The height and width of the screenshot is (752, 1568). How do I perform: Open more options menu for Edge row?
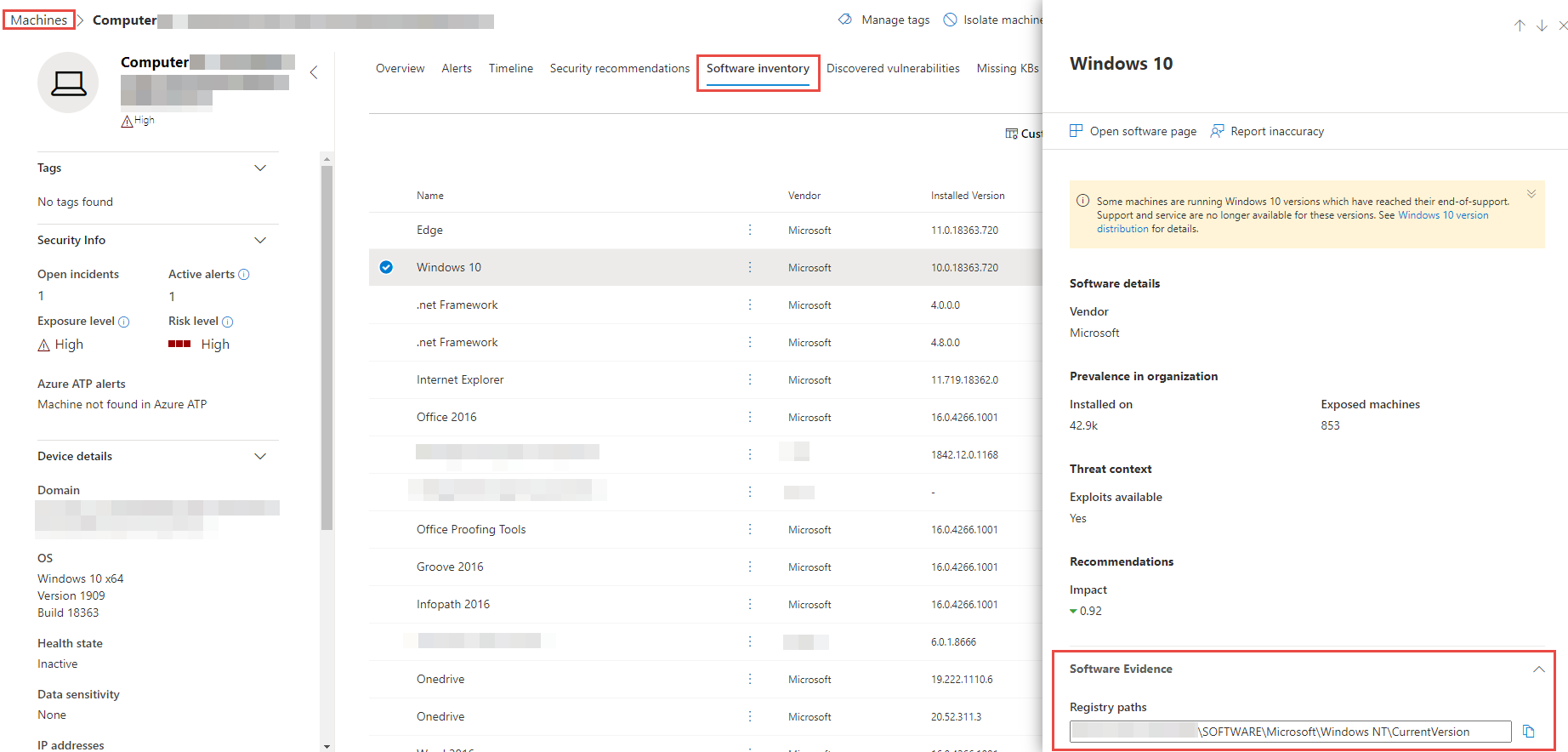point(749,230)
